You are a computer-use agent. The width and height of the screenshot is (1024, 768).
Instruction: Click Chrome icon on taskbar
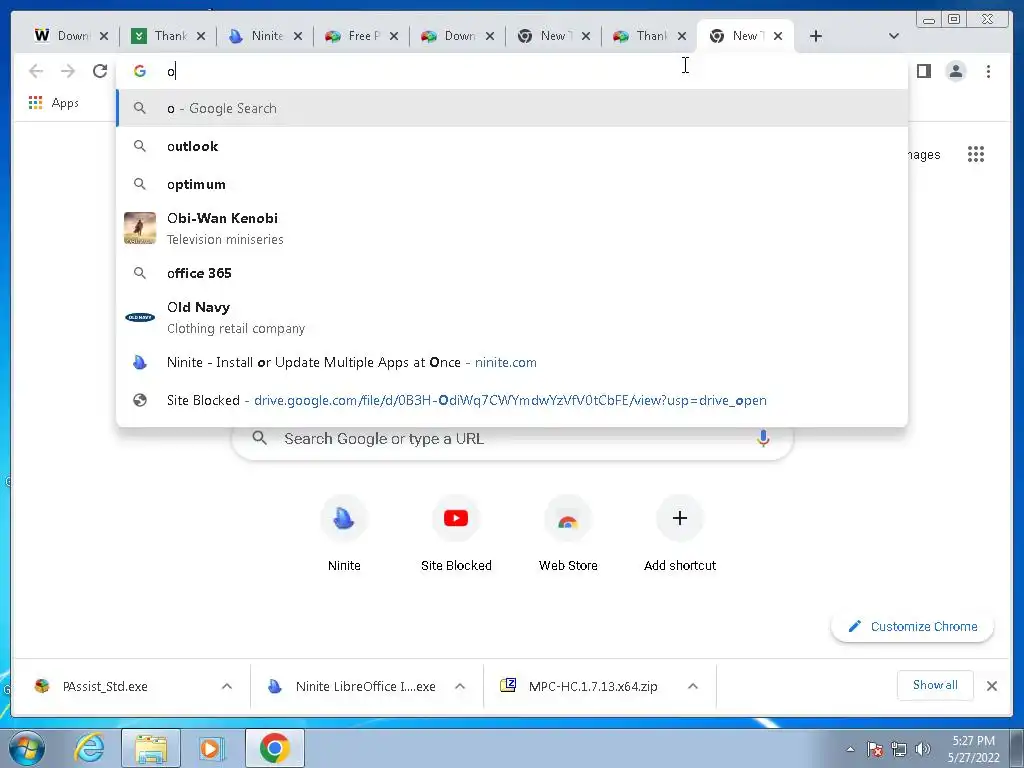pos(274,748)
